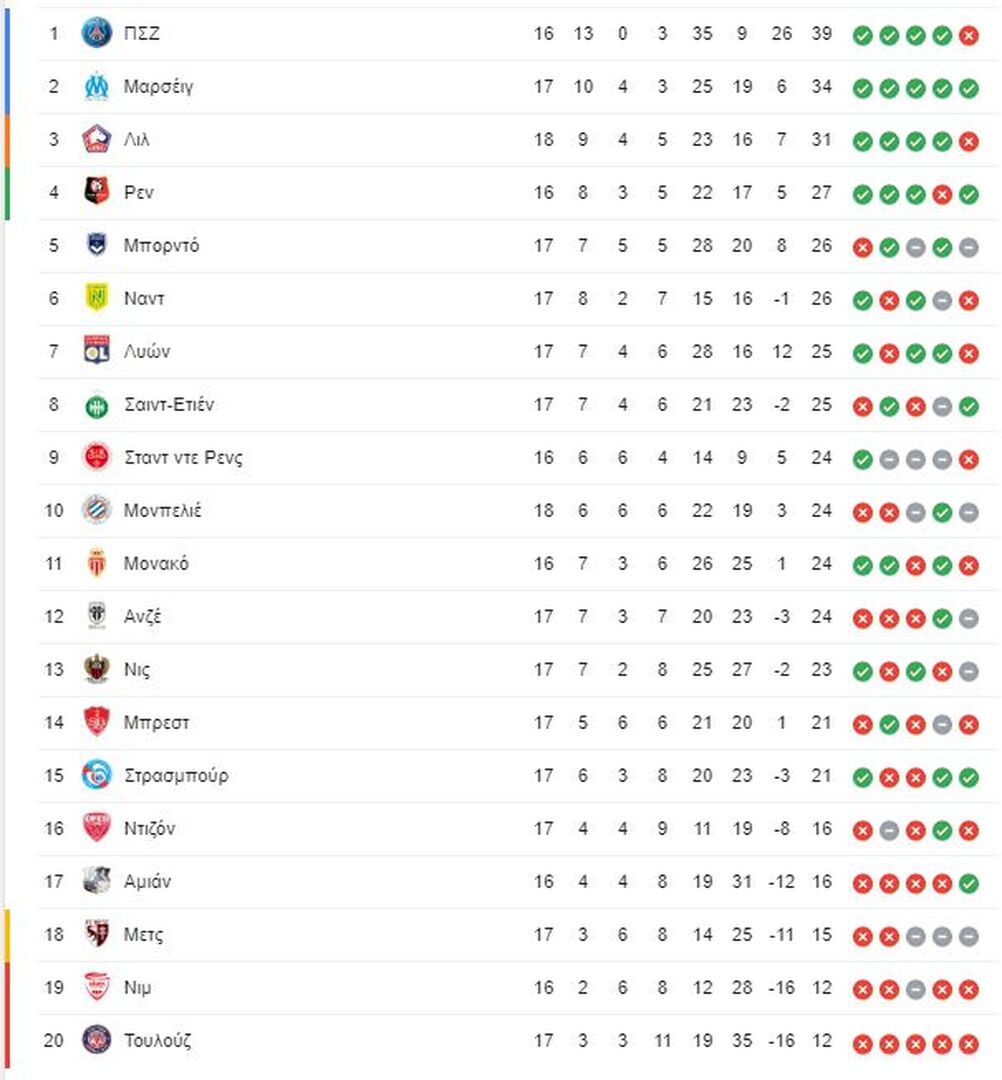
Task: Open the Μονπελιέ team link
Action: [x=162, y=510]
